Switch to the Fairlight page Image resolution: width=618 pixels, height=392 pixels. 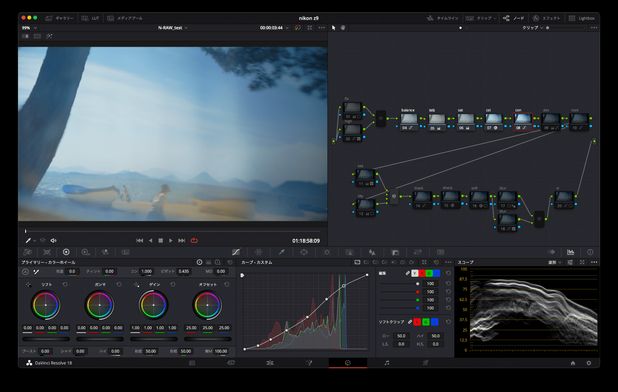click(387, 363)
